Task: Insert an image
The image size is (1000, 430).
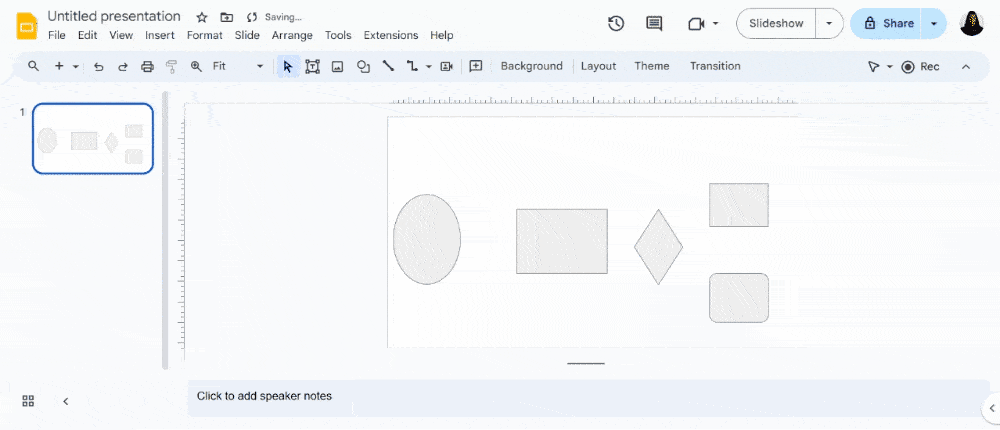Action: [337, 66]
